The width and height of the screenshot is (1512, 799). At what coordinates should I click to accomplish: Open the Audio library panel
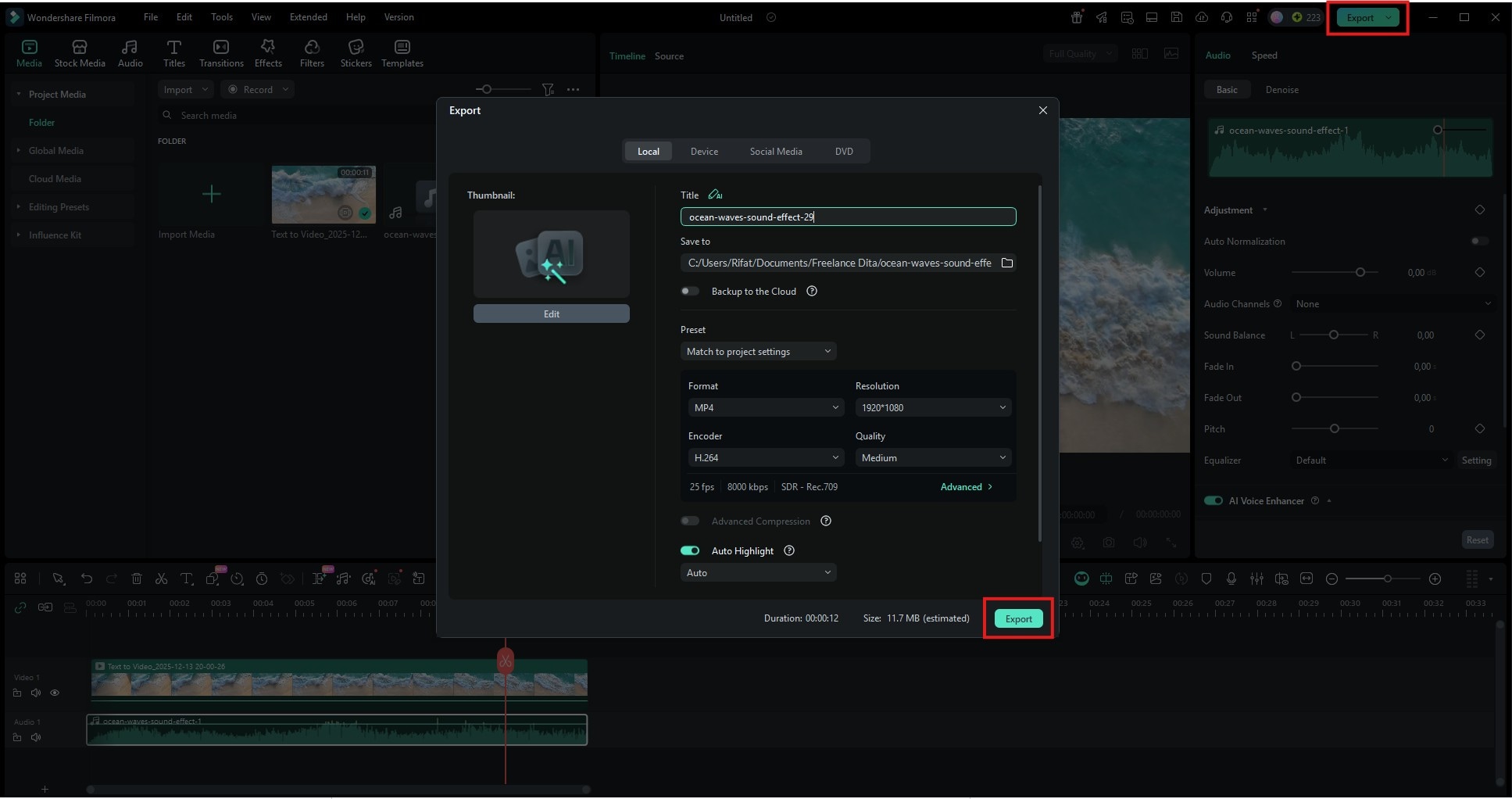coord(130,52)
